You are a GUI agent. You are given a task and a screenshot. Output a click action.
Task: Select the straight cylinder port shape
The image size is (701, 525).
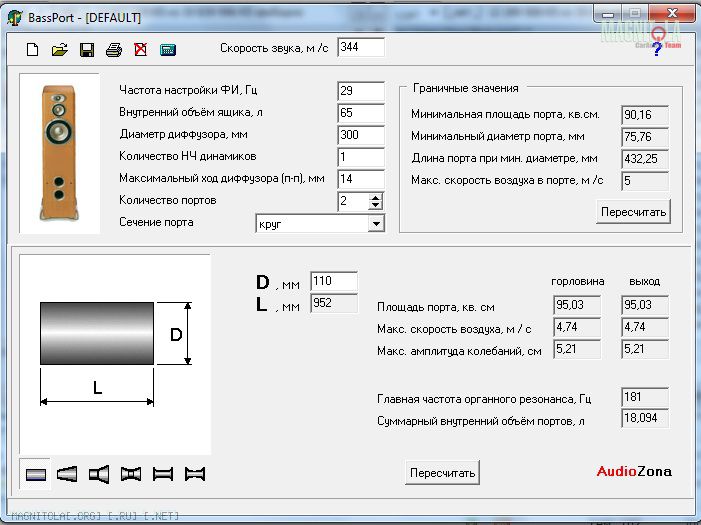36,474
